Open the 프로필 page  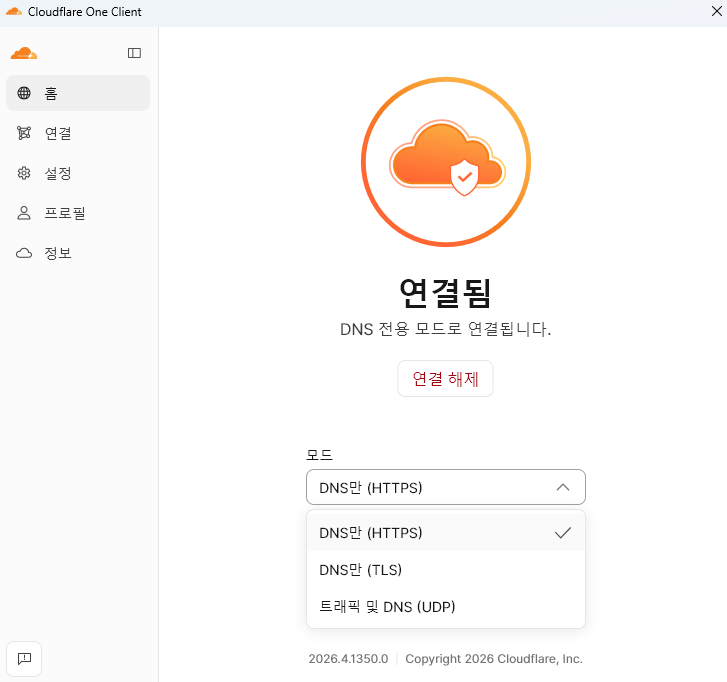78,213
